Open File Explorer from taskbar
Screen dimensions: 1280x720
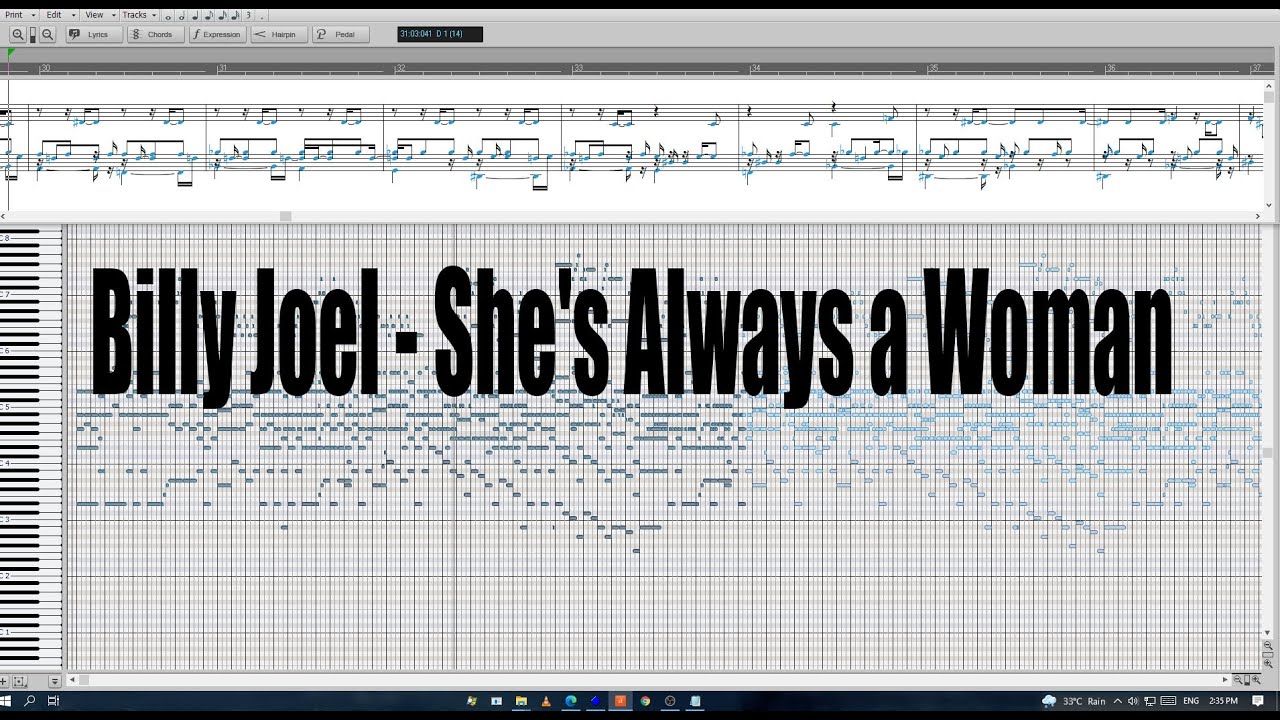pyautogui.click(x=521, y=701)
